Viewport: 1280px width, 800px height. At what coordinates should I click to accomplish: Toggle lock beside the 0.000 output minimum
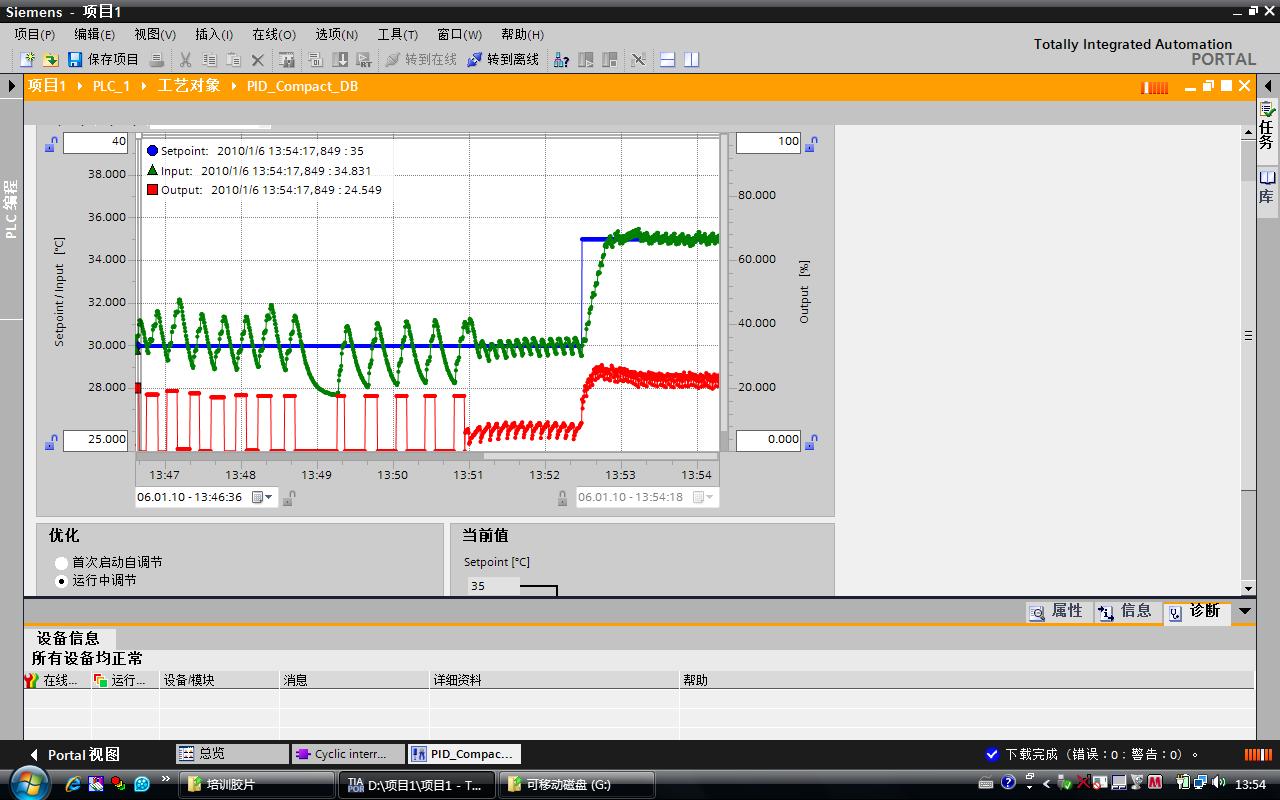point(811,441)
